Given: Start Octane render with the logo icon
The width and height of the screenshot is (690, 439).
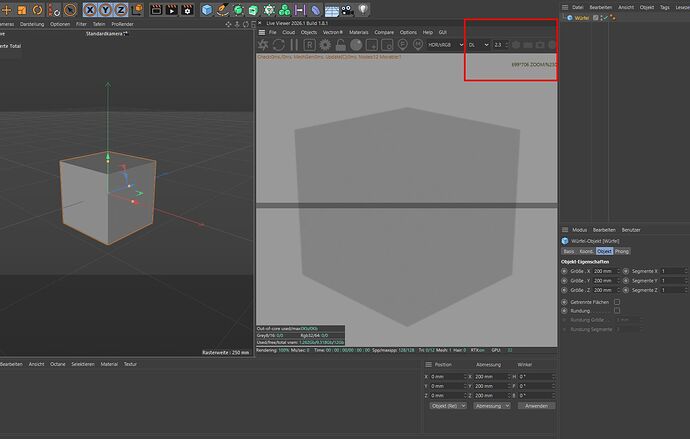Looking at the screenshot, I should pos(263,45).
